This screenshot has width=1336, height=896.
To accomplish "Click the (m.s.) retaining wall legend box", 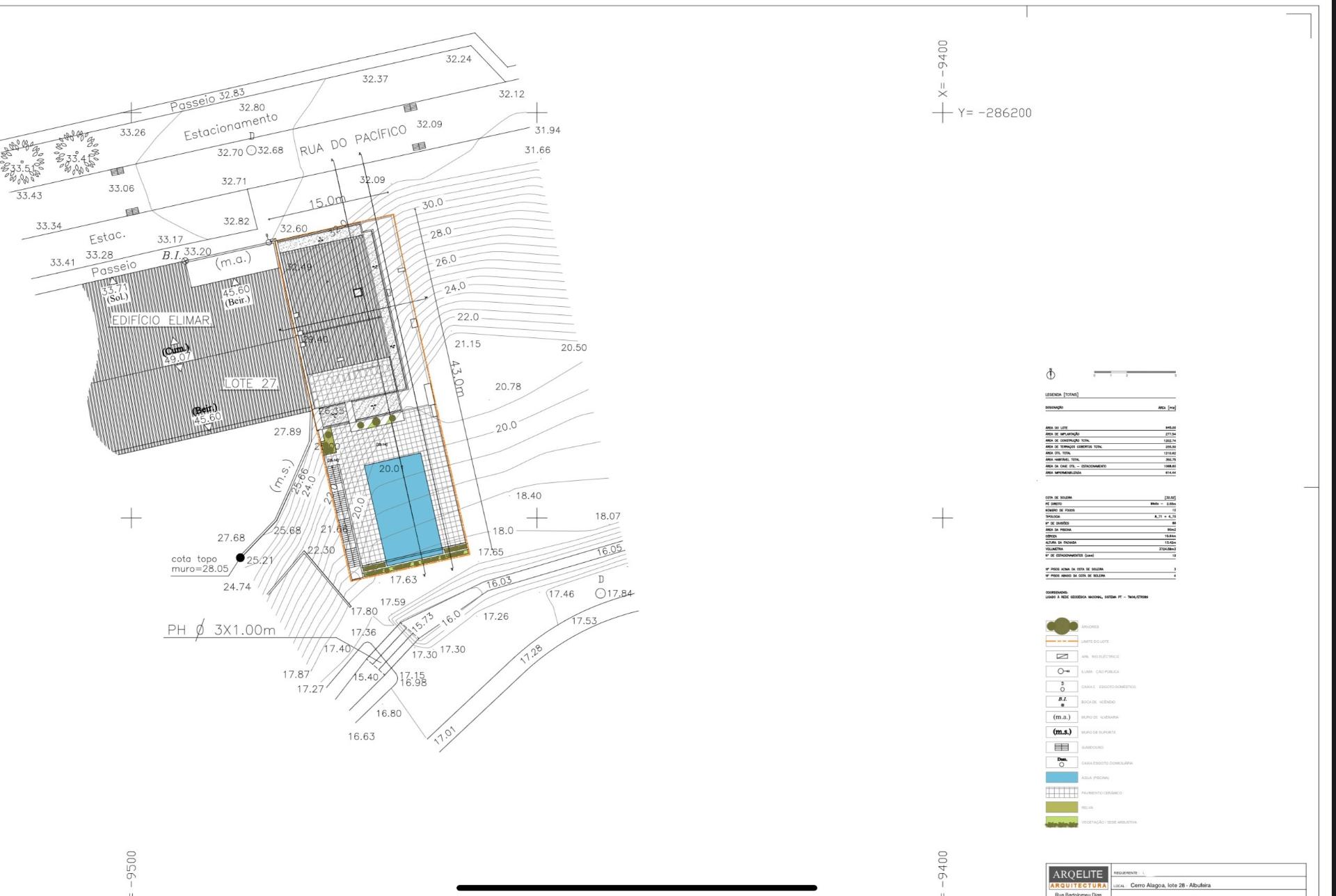I will 1061,732.
